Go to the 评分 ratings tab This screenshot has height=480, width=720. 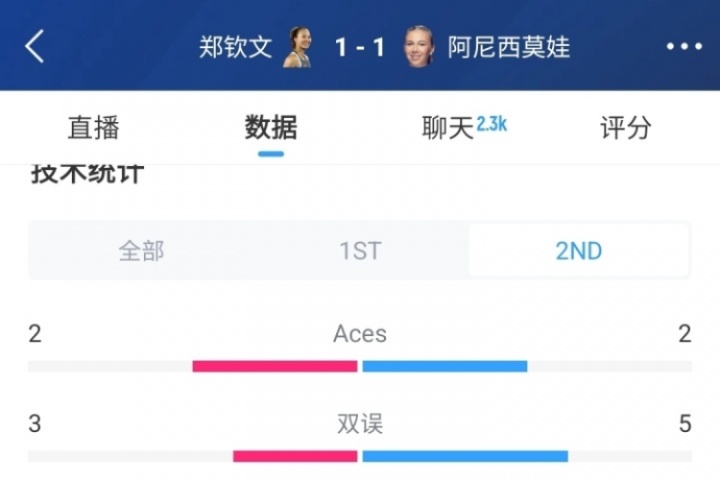(x=625, y=127)
